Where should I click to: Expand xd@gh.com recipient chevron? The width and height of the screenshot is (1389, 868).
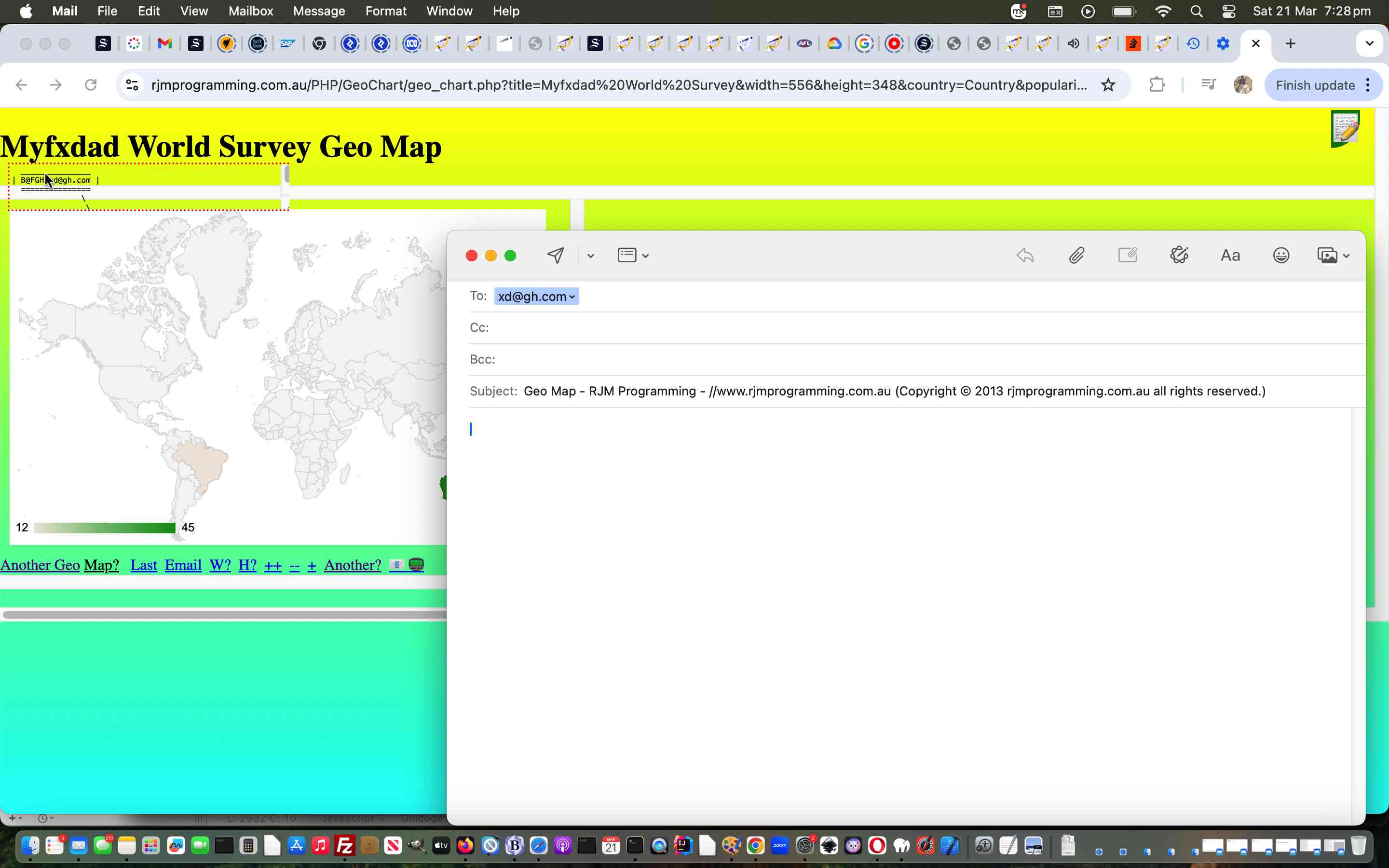(572, 297)
